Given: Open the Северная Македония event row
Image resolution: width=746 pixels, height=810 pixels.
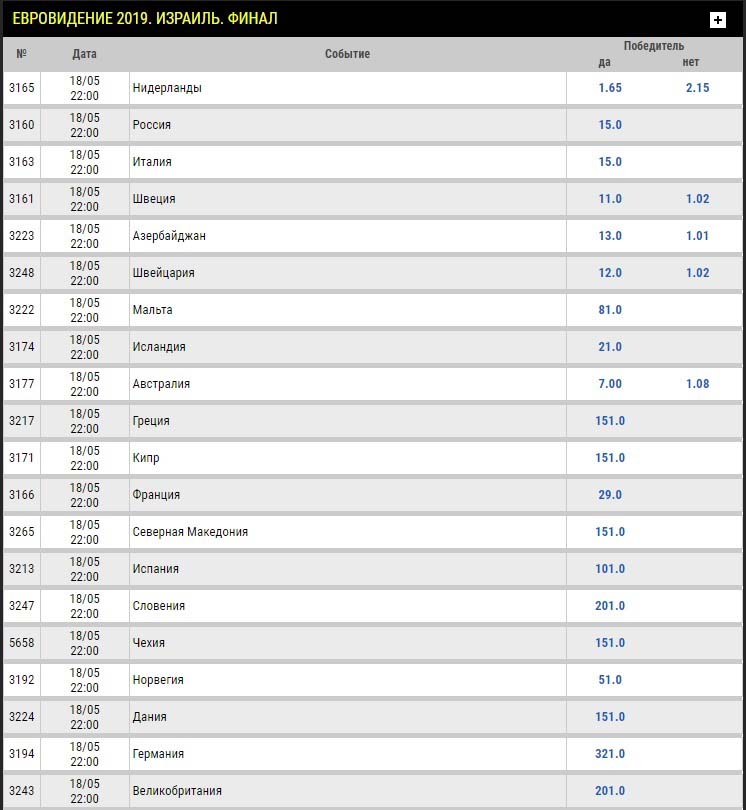Looking at the screenshot, I should [x=372, y=532].
